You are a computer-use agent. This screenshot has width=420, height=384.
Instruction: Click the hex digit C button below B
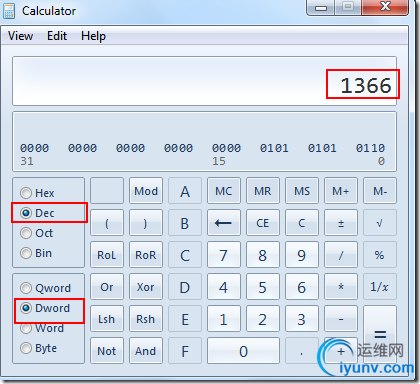(x=185, y=255)
